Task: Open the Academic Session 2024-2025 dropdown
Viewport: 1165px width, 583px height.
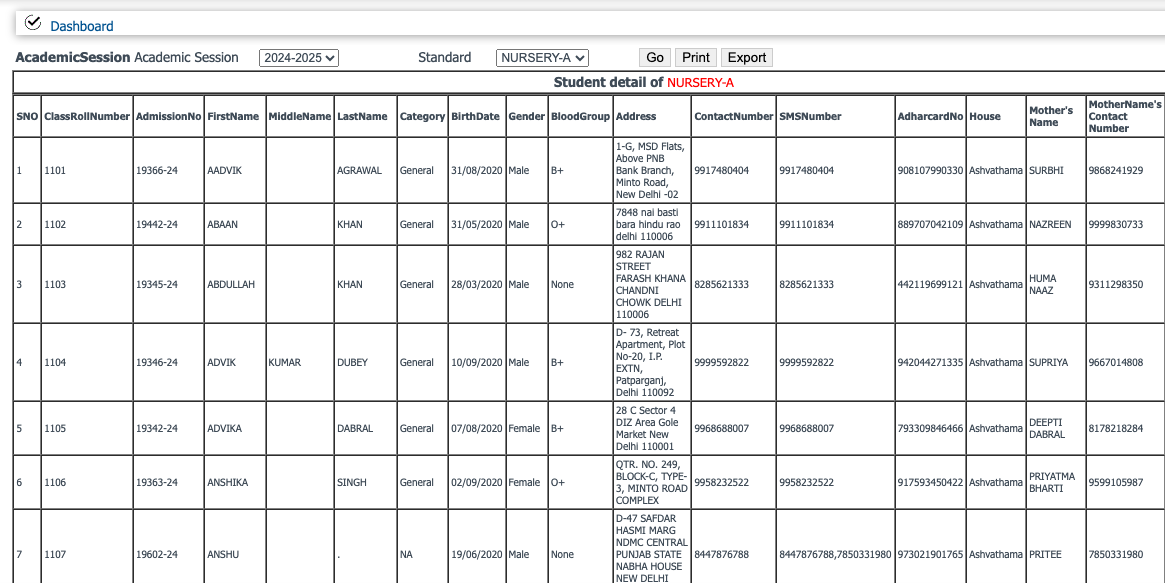Action: [299, 58]
